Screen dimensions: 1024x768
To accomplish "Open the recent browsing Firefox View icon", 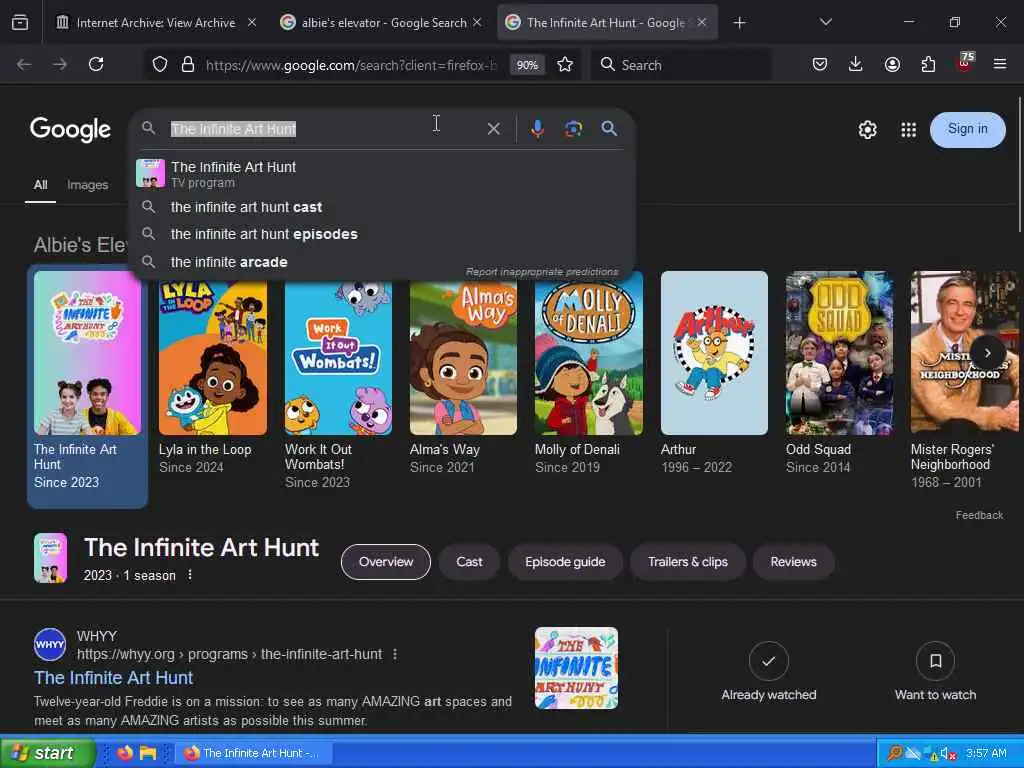I will tap(20, 23).
